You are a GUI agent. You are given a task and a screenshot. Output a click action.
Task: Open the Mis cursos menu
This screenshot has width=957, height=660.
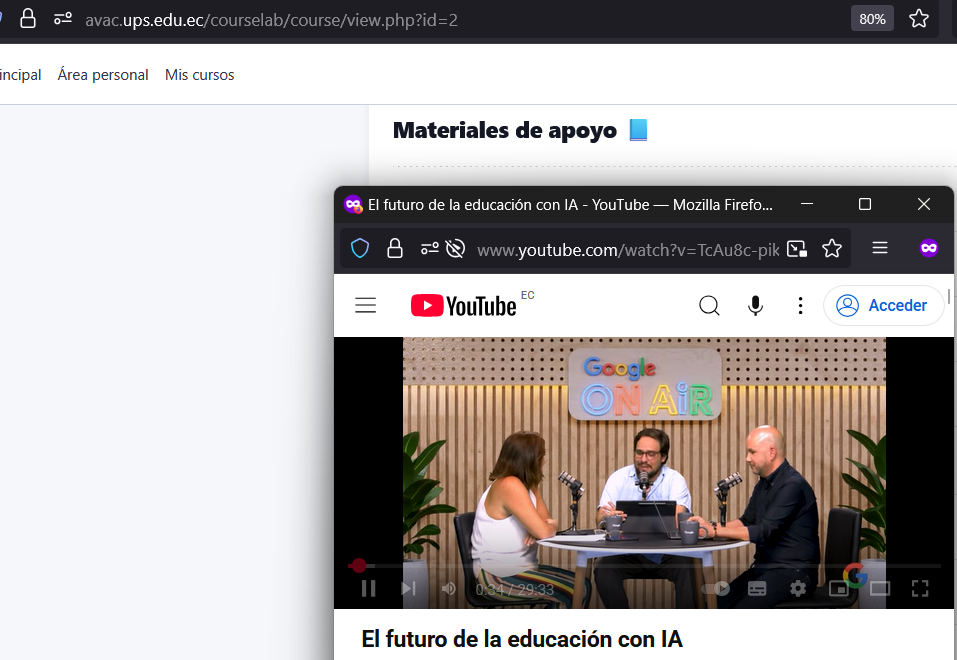click(199, 75)
